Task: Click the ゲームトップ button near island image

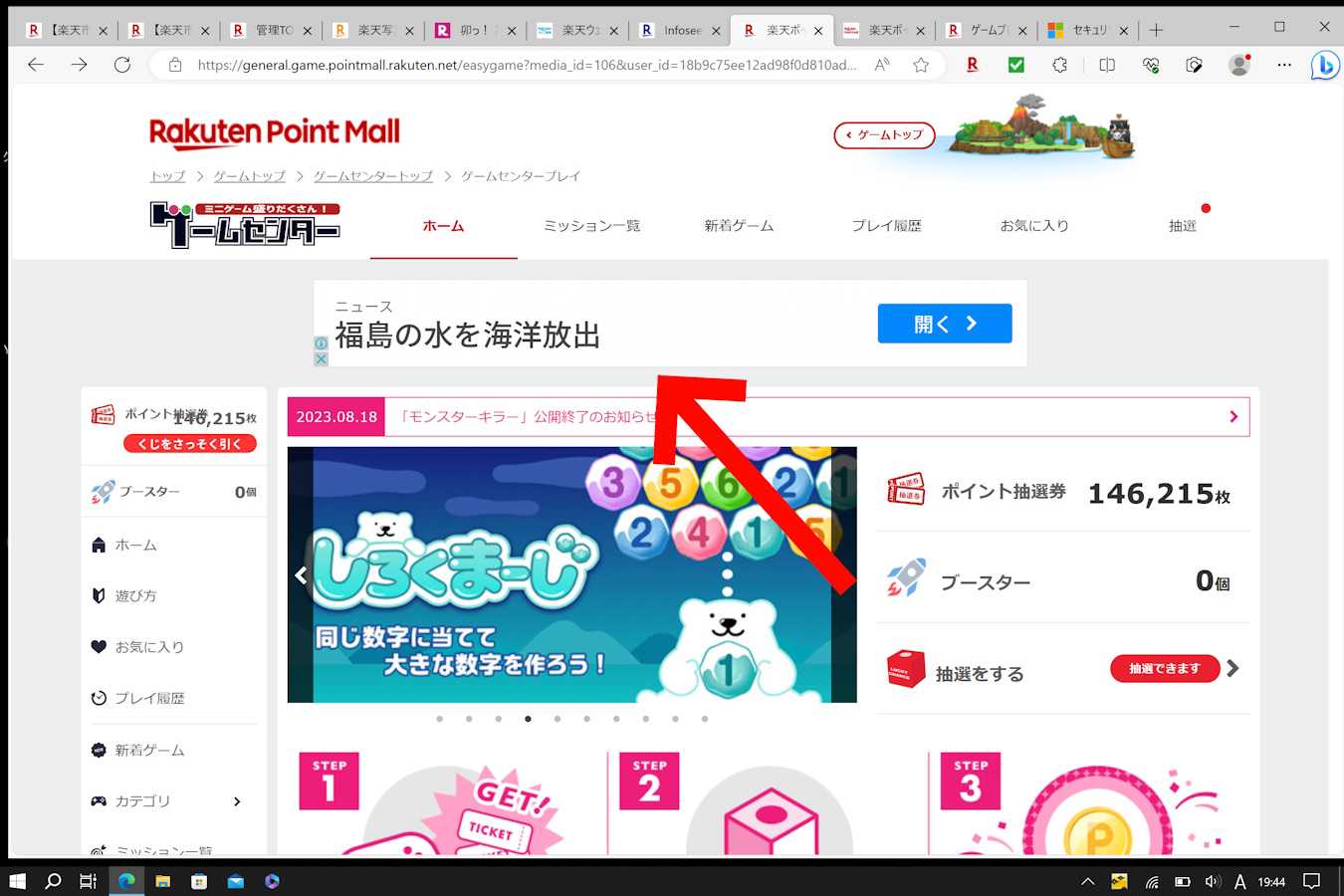Action: (x=884, y=135)
